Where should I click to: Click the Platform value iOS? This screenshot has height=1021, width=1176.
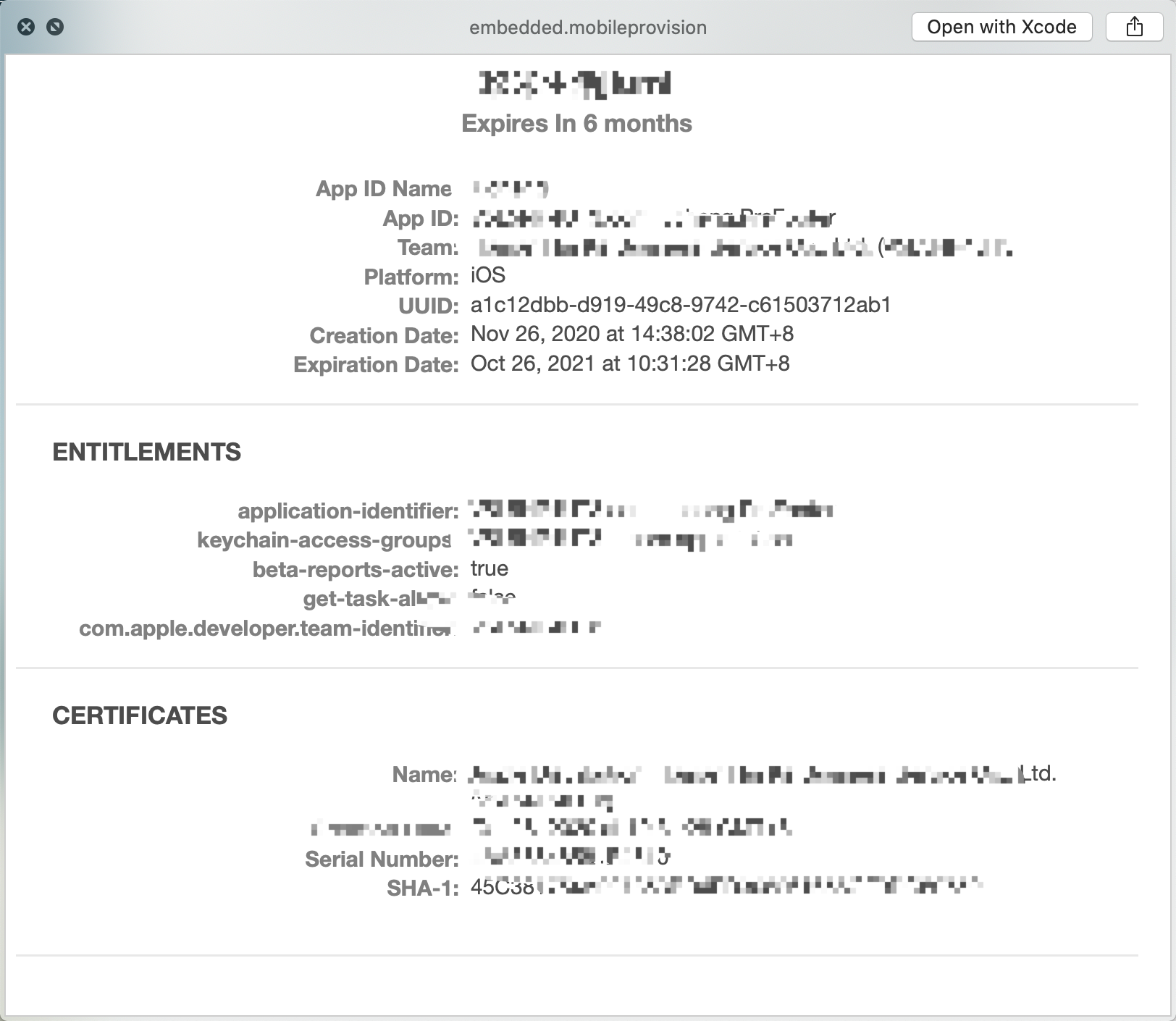pos(488,274)
